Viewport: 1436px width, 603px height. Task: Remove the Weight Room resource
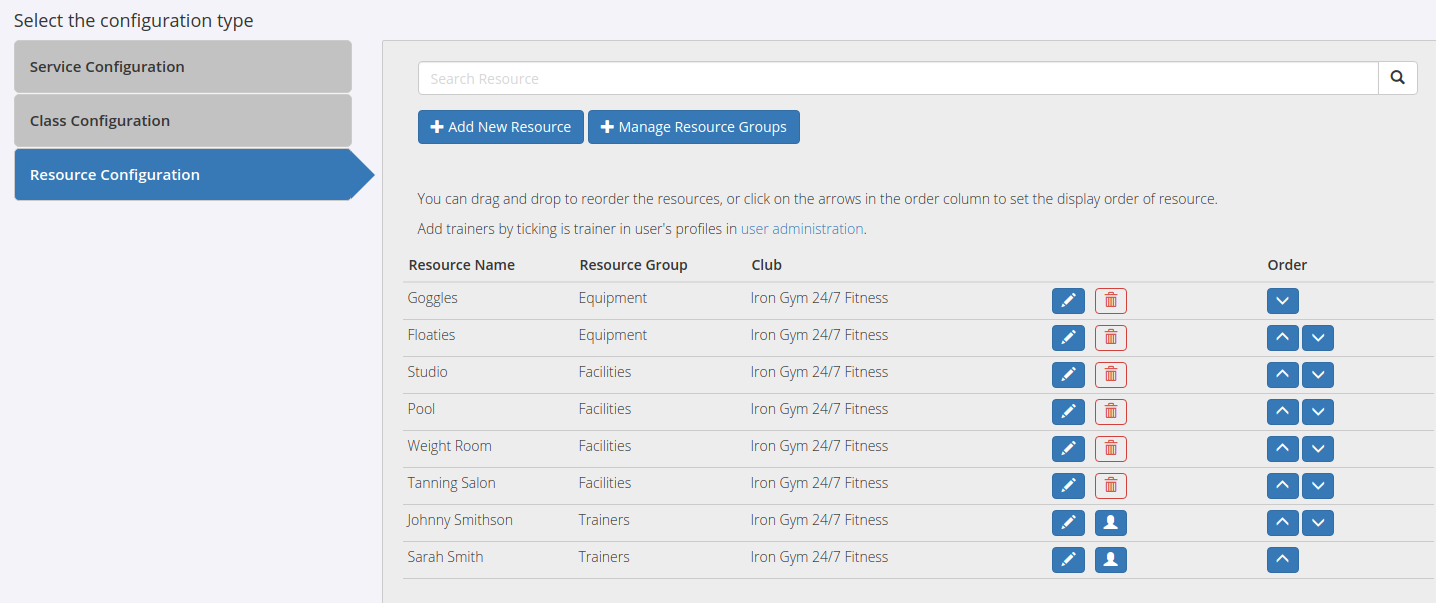point(1110,448)
